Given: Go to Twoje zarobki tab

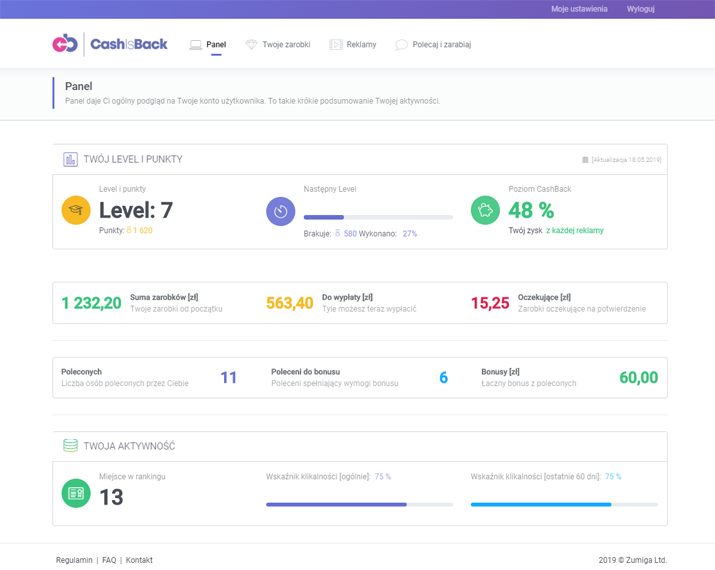Looking at the screenshot, I should coord(279,45).
